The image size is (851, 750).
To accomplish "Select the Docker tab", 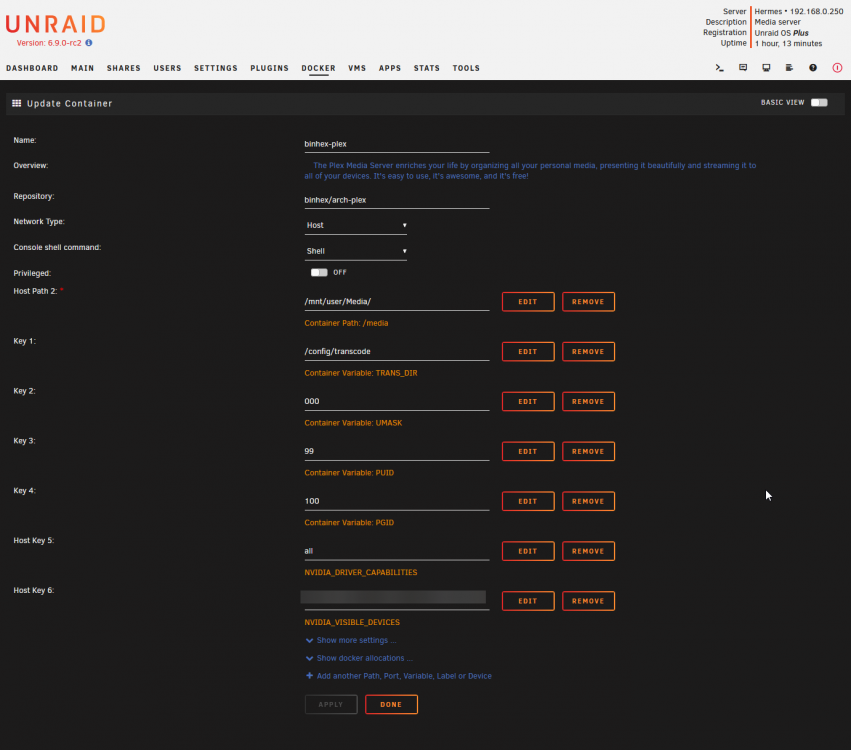I will pyautogui.click(x=319, y=68).
